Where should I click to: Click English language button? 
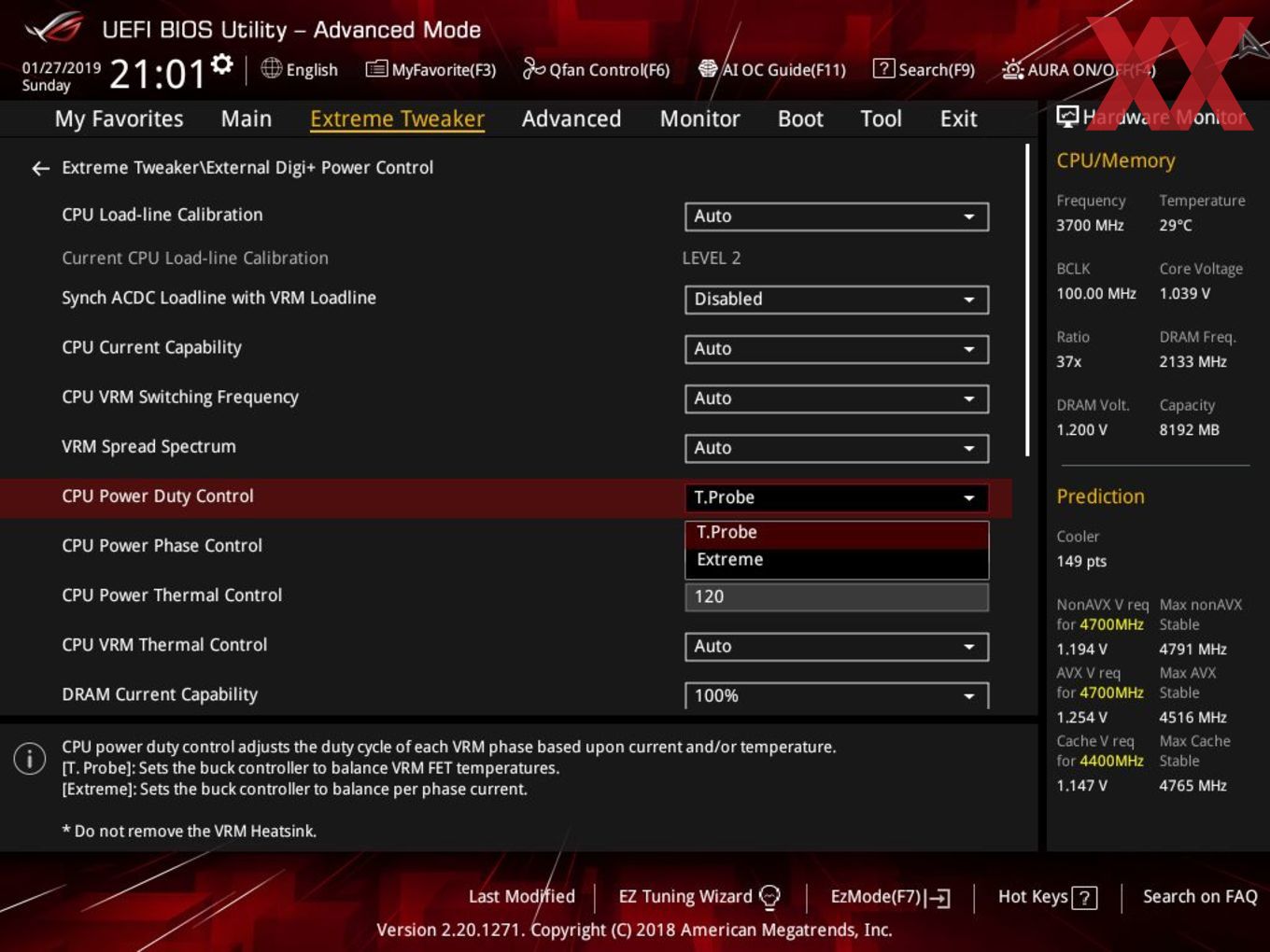point(300,69)
